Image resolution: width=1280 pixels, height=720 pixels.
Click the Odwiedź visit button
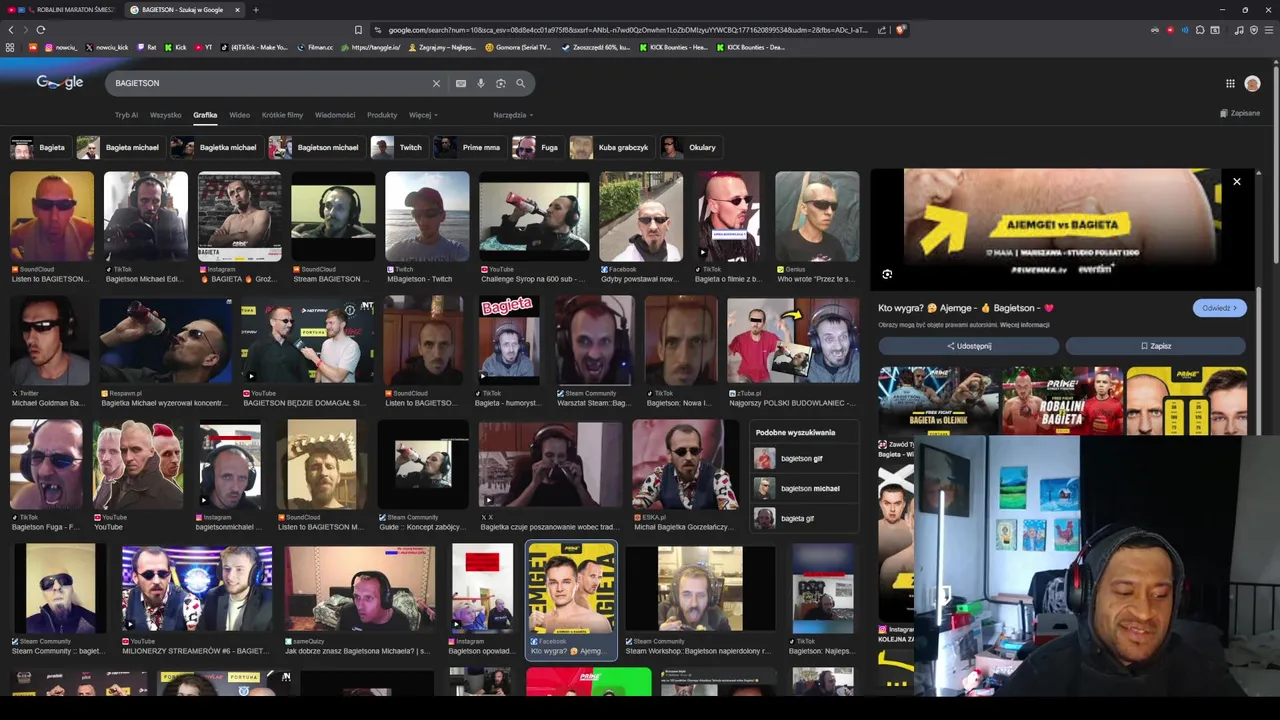pyautogui.click(x=1219, y=308)
